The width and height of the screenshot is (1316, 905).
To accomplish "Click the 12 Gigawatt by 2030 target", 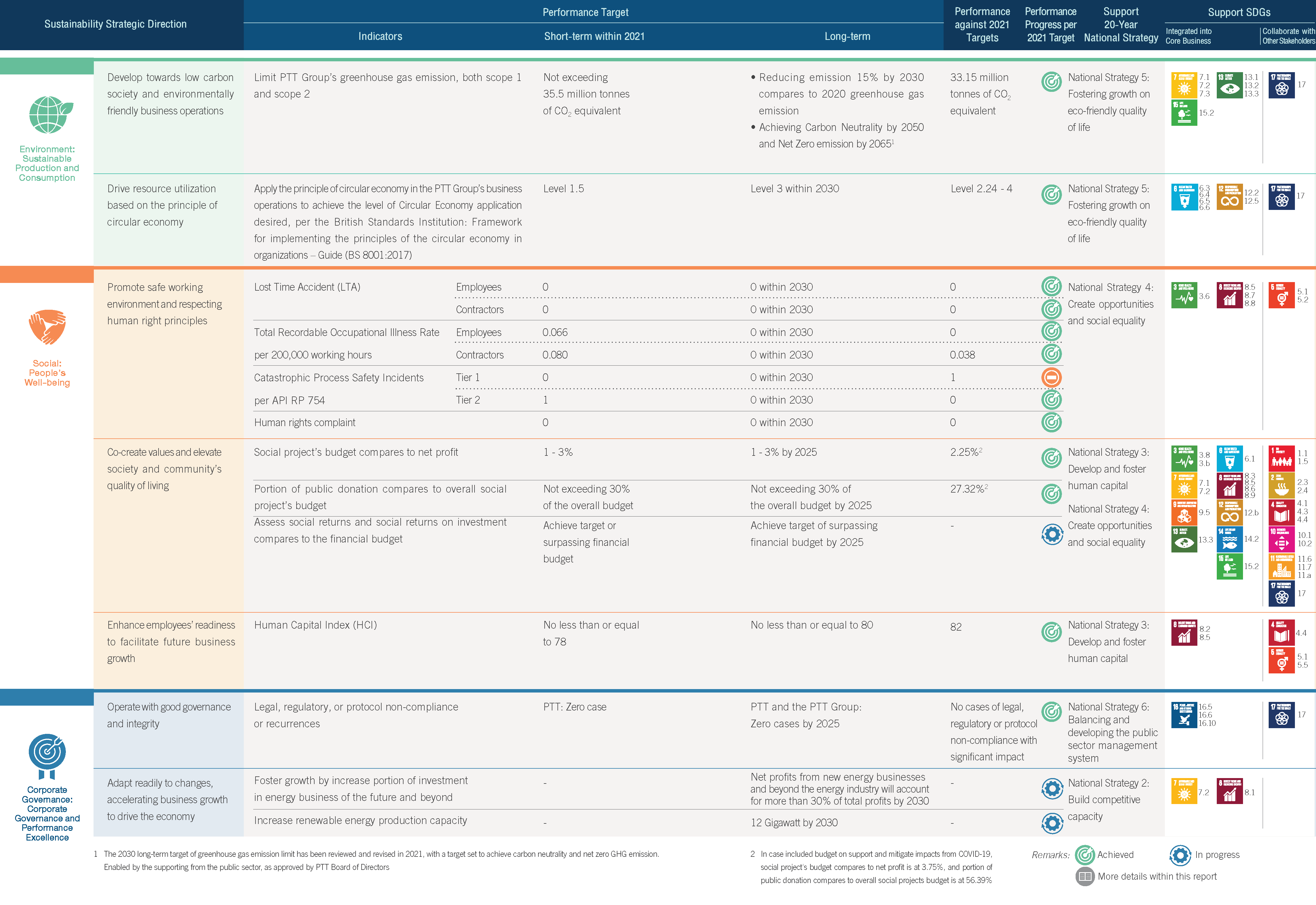I will [x=794, y=823].
